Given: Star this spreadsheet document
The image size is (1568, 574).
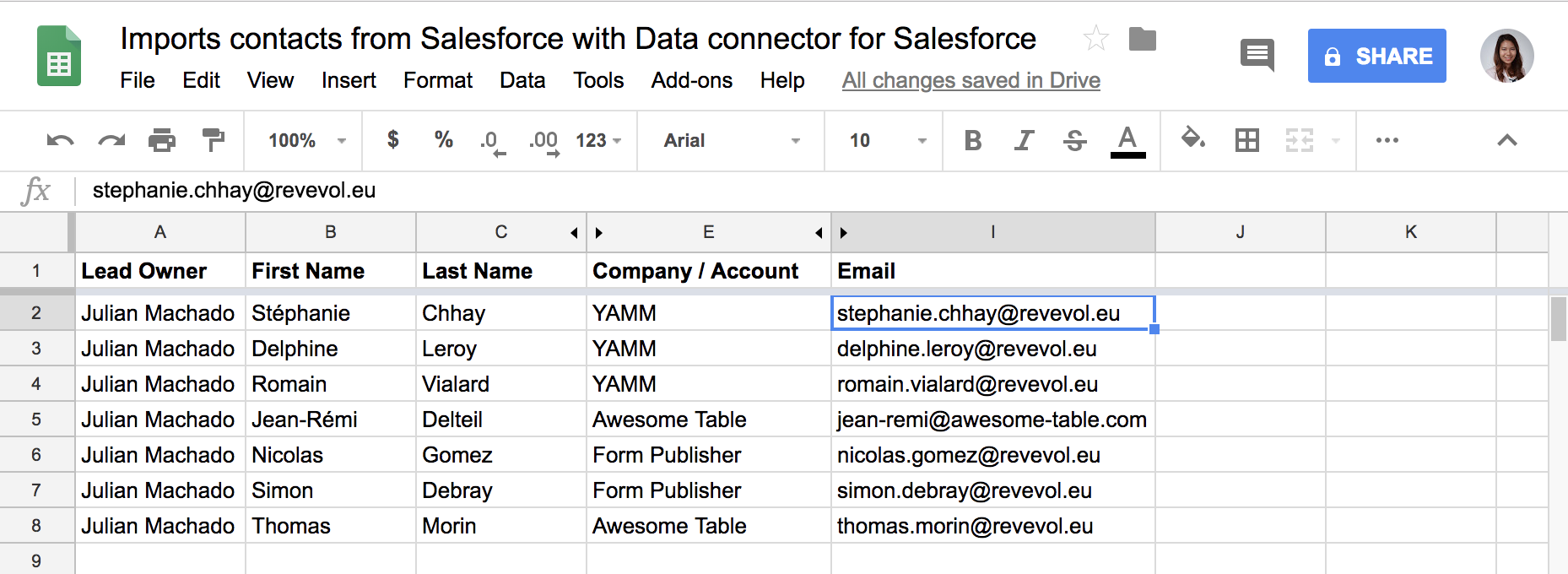Looking at the screenshot, I should pos(1095,38).
